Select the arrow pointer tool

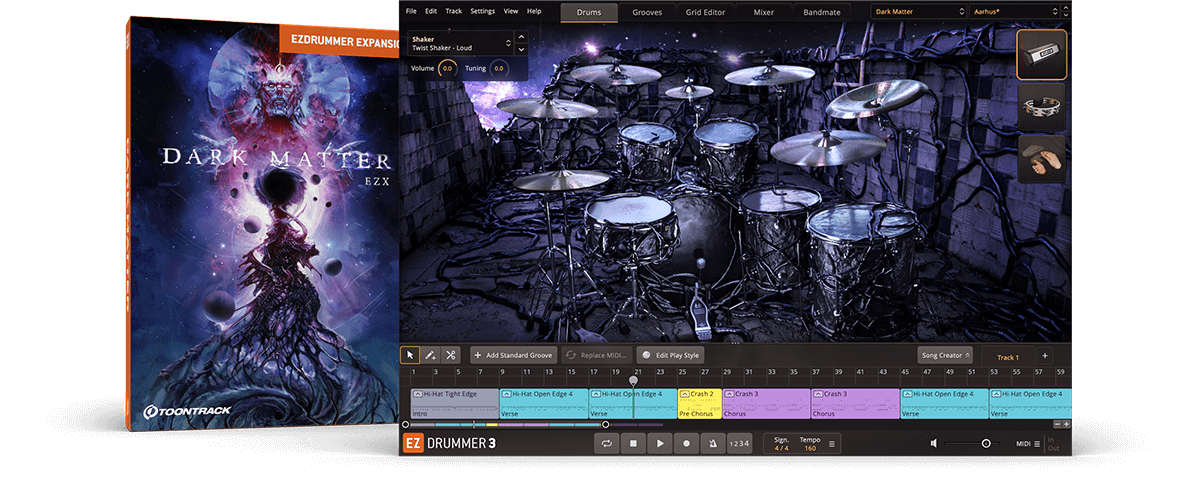point(410,355)
